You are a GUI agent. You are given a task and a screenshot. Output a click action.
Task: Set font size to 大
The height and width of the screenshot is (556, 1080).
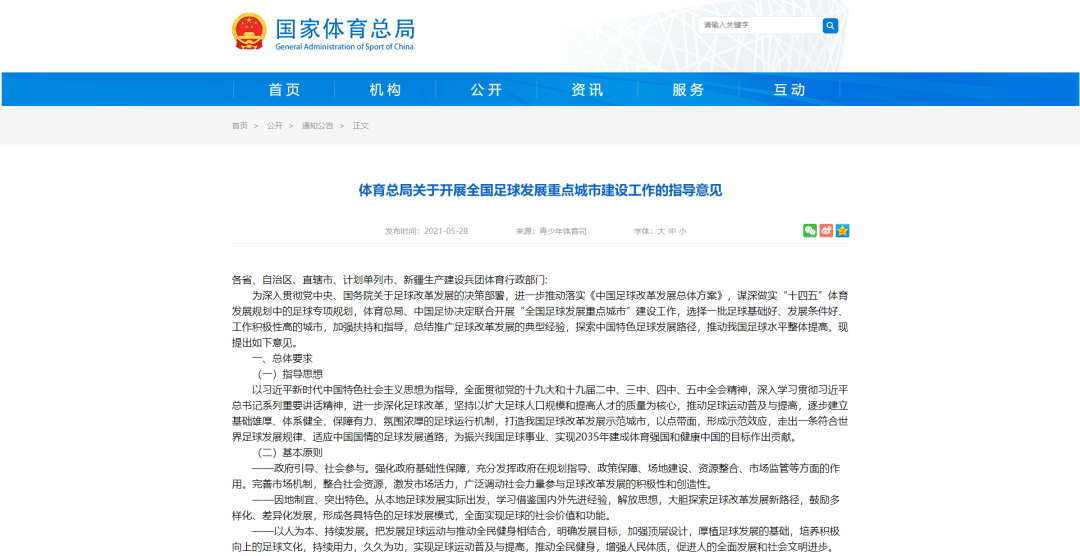point(661,231)
